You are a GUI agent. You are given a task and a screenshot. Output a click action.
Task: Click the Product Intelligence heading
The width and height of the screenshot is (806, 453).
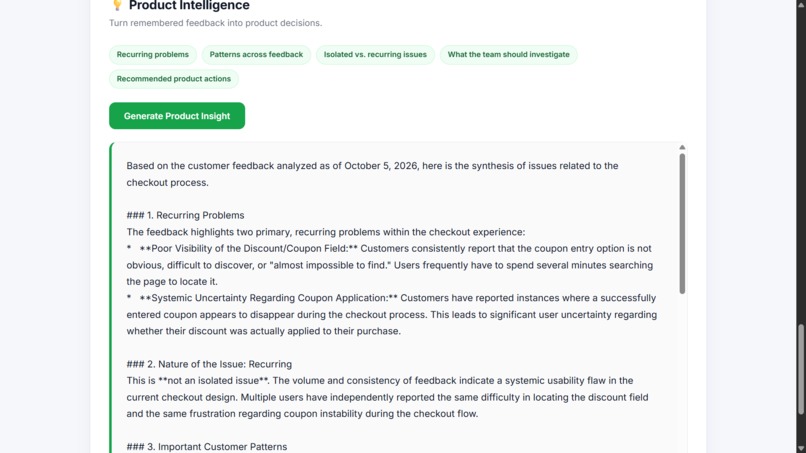pyautogui.click(x=189, y=6)
